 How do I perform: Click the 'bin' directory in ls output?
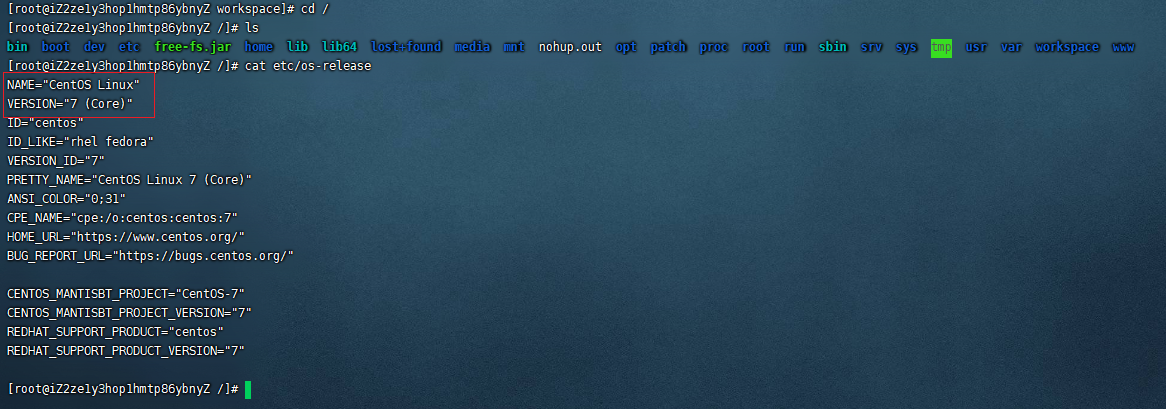coord(17,47)
